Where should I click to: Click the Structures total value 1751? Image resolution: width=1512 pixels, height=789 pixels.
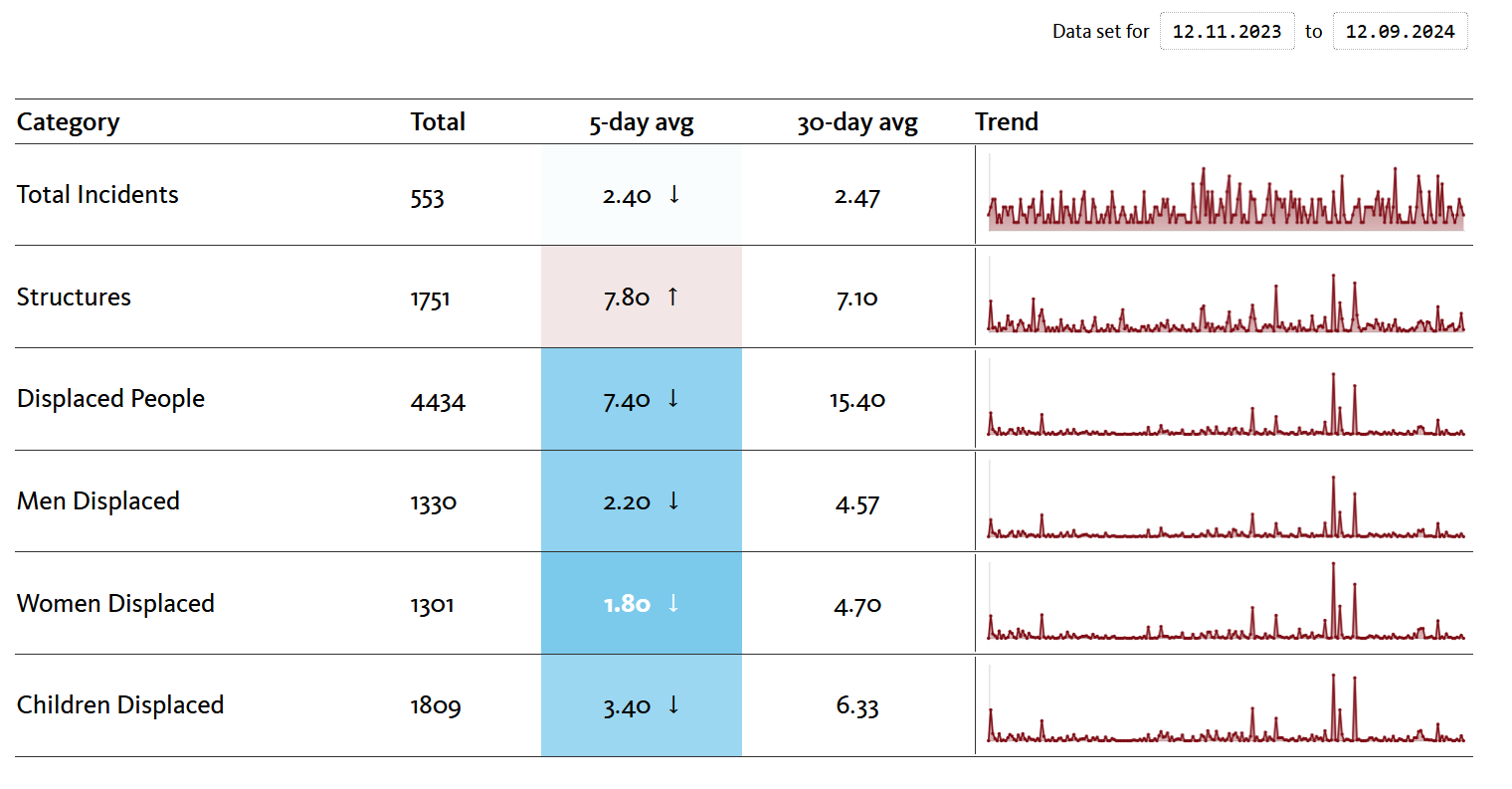pos(431,298)
